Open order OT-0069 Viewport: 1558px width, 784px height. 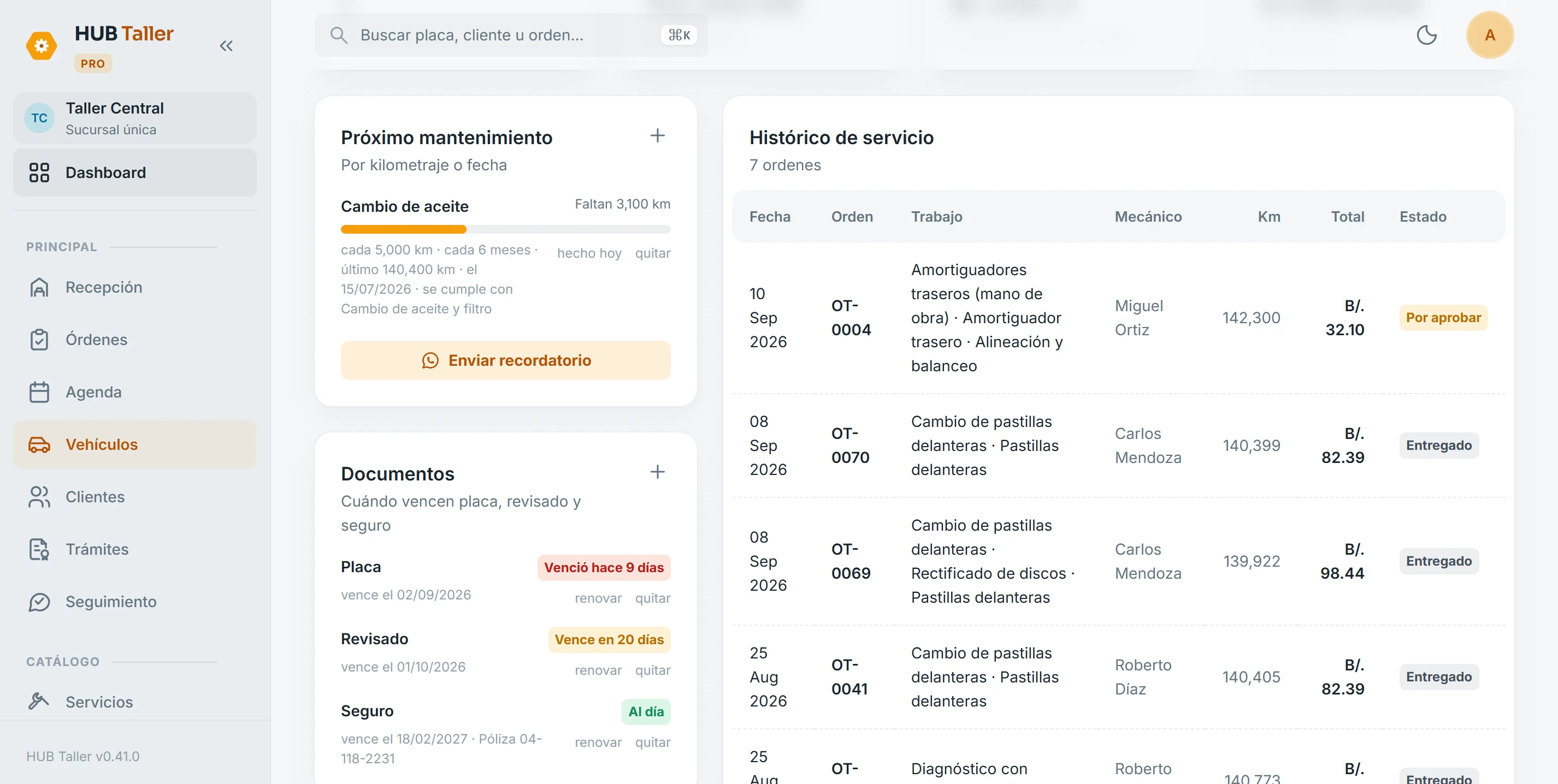pos(851,561)
